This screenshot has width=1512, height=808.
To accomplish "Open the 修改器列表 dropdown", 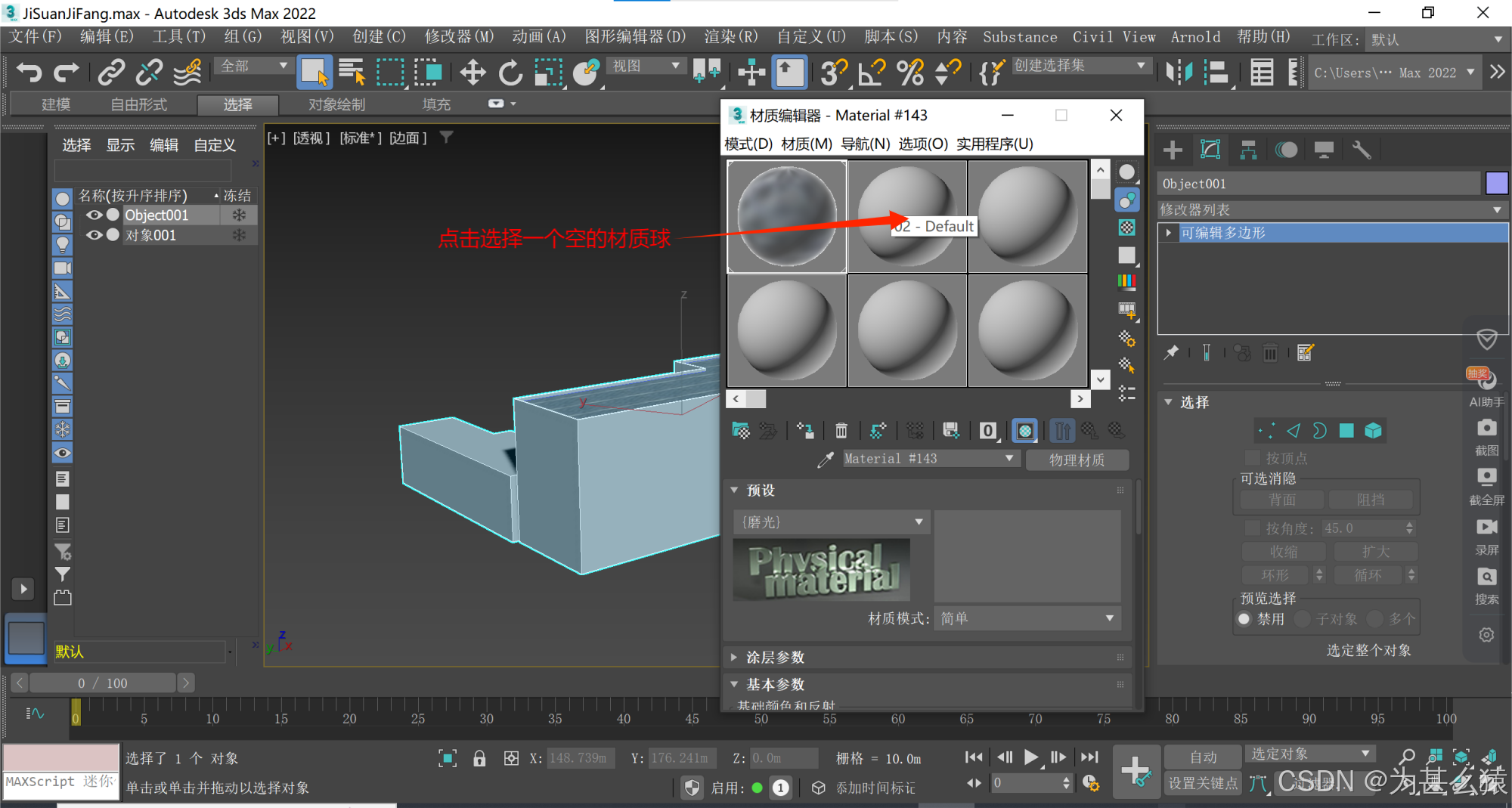I will [1332, 209].
